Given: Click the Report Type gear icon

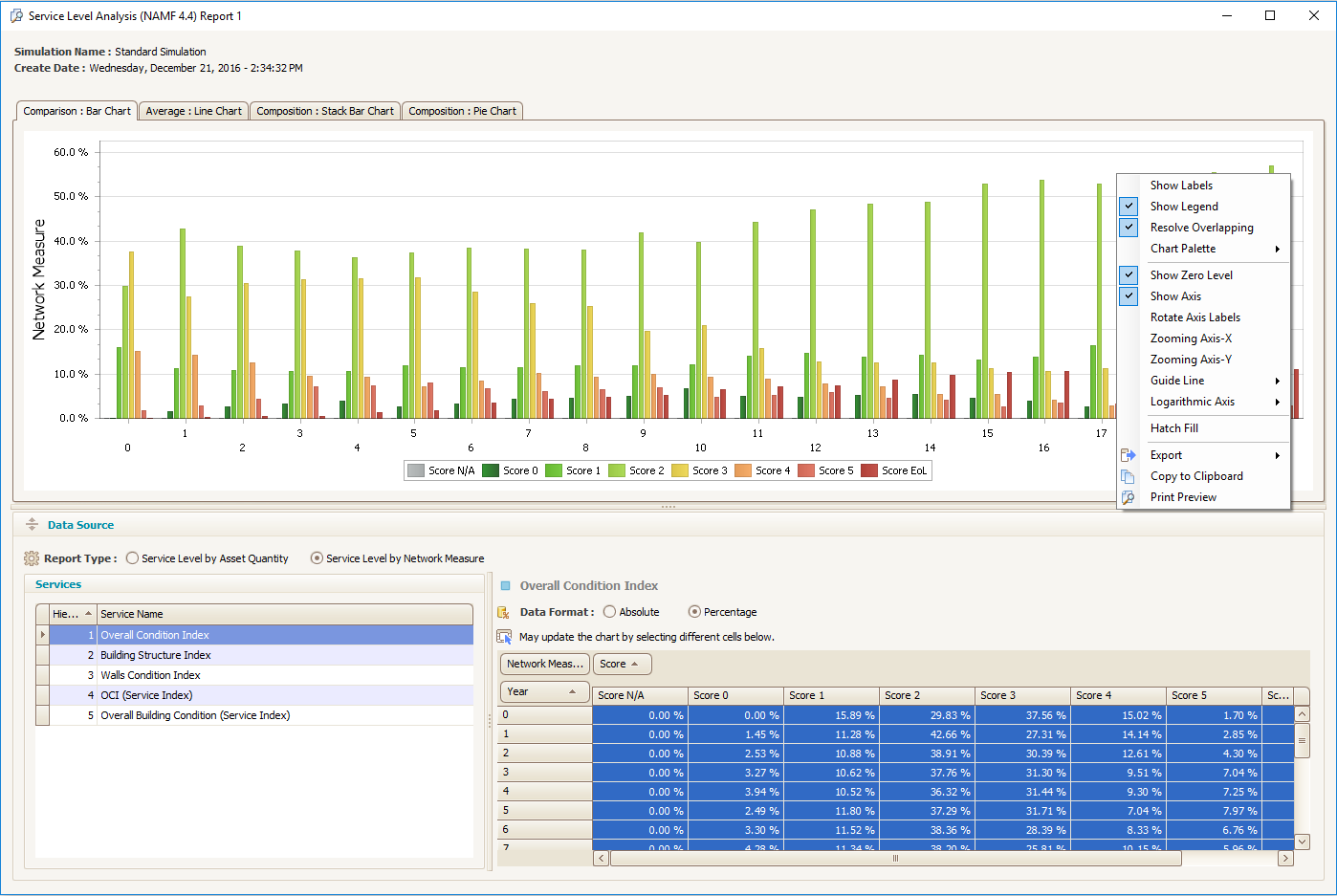Looking at the screenshot, I should (32, 558).
